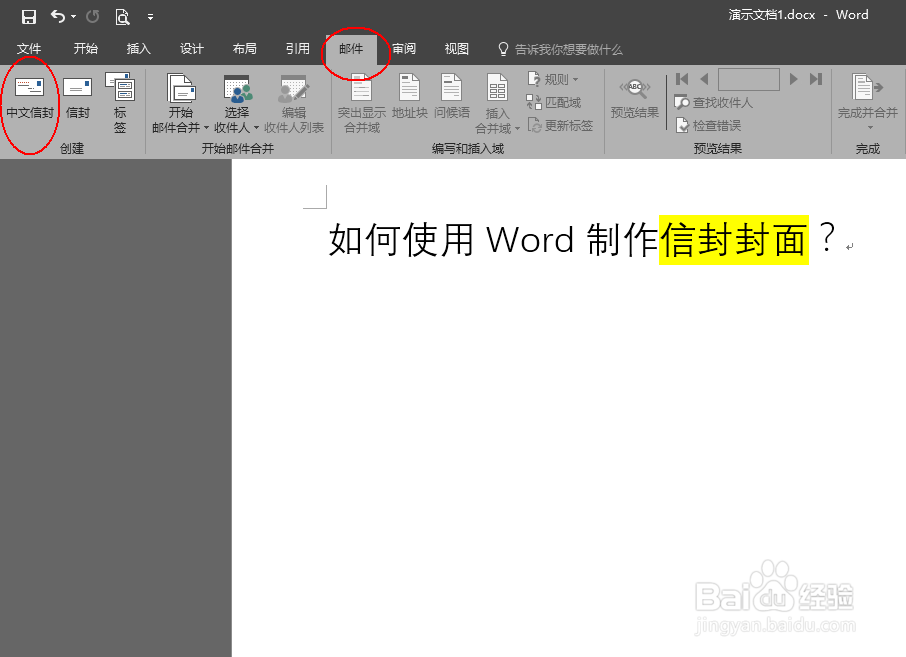Insert a 问候语 greeting line

(452, 97)
